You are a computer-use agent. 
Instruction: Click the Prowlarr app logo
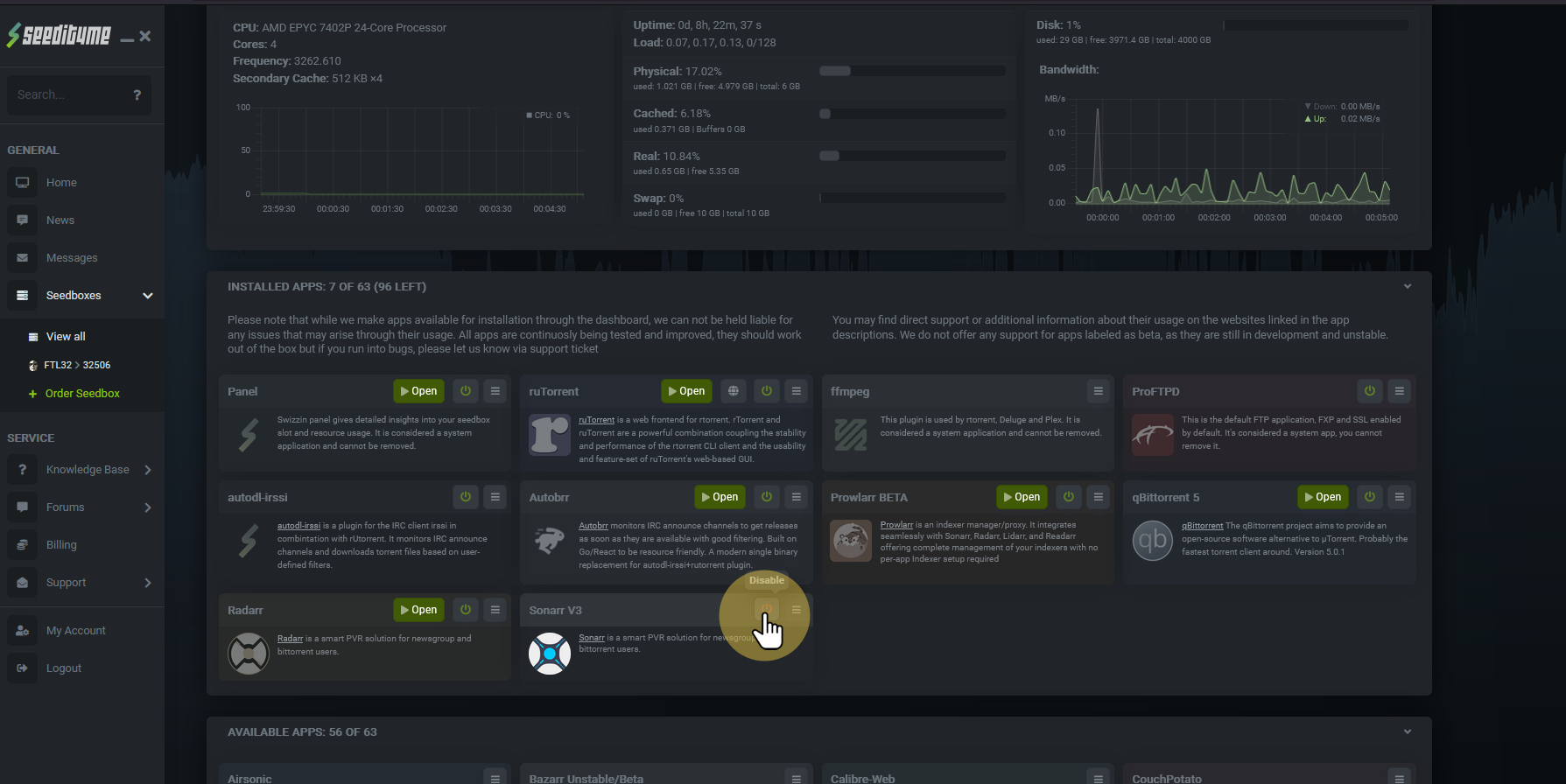(851, 541)
